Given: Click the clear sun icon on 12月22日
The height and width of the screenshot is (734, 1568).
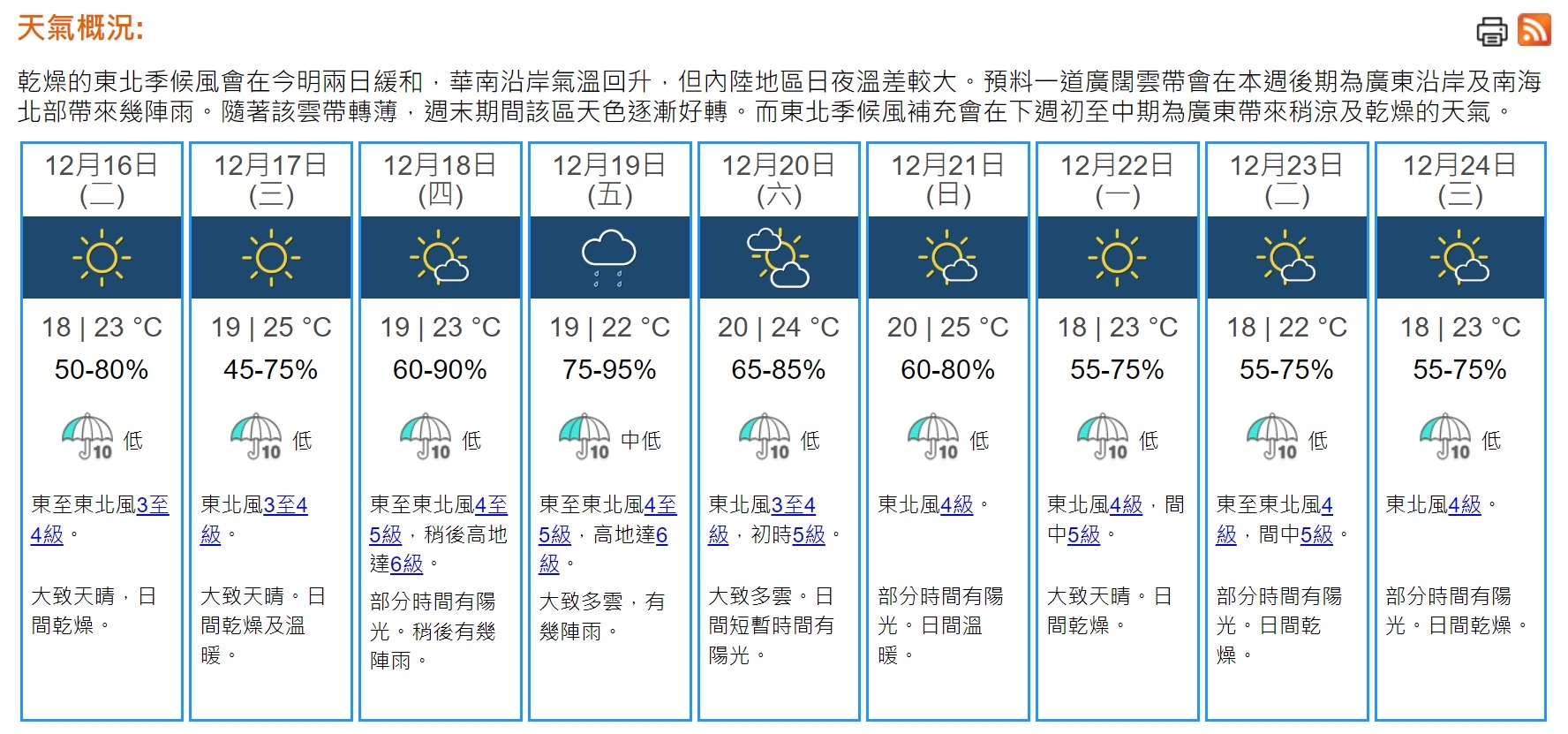Looking at the screenshot, I should [x=1115, y=257].
